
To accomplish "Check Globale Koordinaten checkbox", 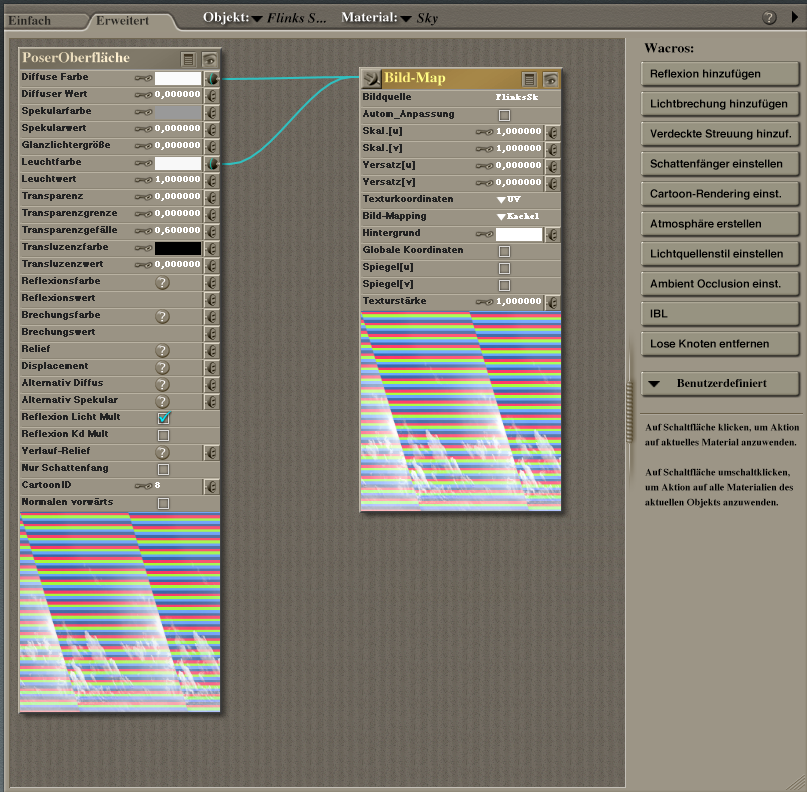I will pos(504,251).
